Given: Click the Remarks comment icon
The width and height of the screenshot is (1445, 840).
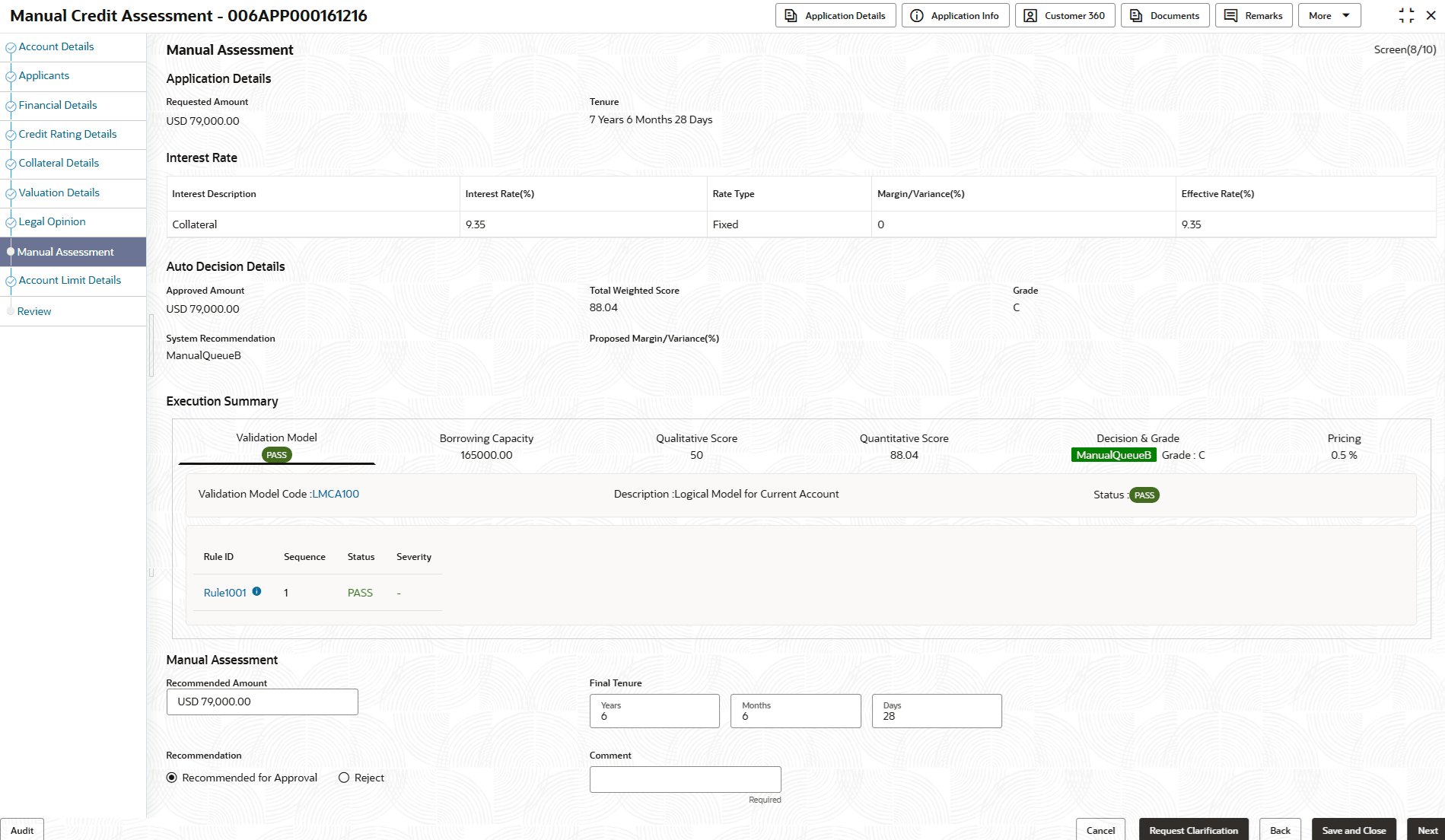Looking at the screenshot, I should [1230, 16].
